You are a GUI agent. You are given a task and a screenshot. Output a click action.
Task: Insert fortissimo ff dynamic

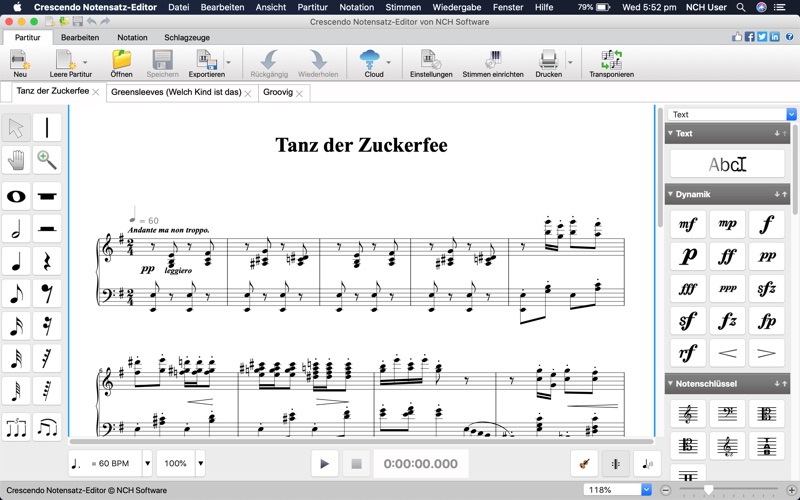(728, 256)
